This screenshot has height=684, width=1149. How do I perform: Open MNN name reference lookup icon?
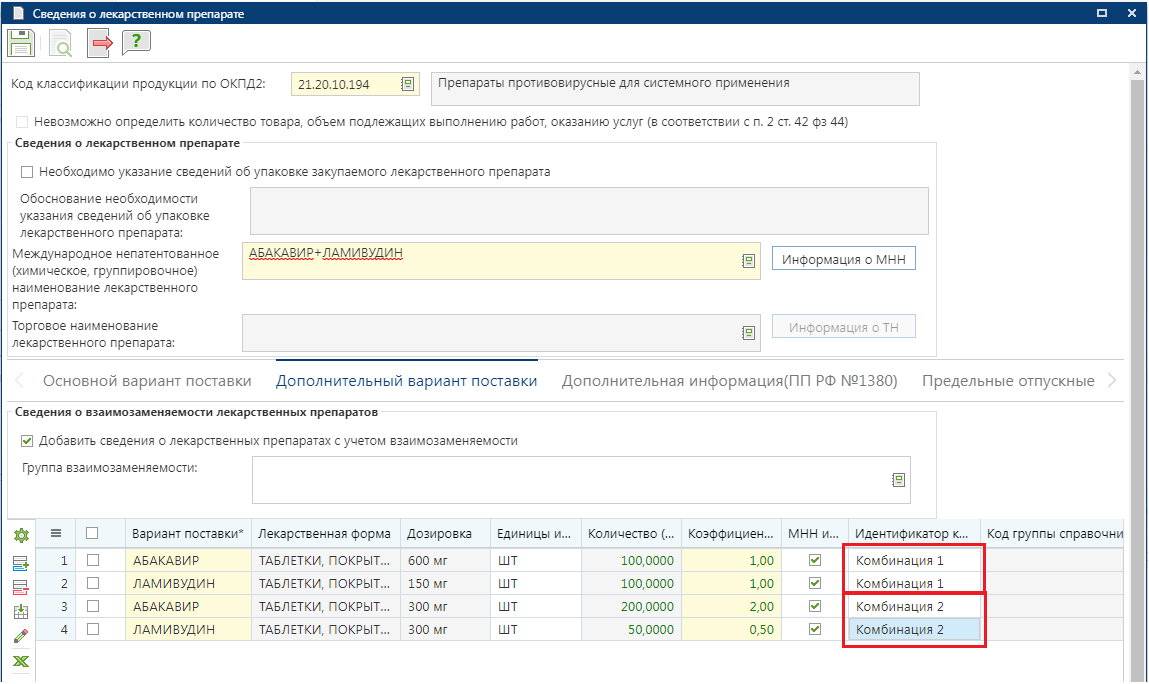748,260
